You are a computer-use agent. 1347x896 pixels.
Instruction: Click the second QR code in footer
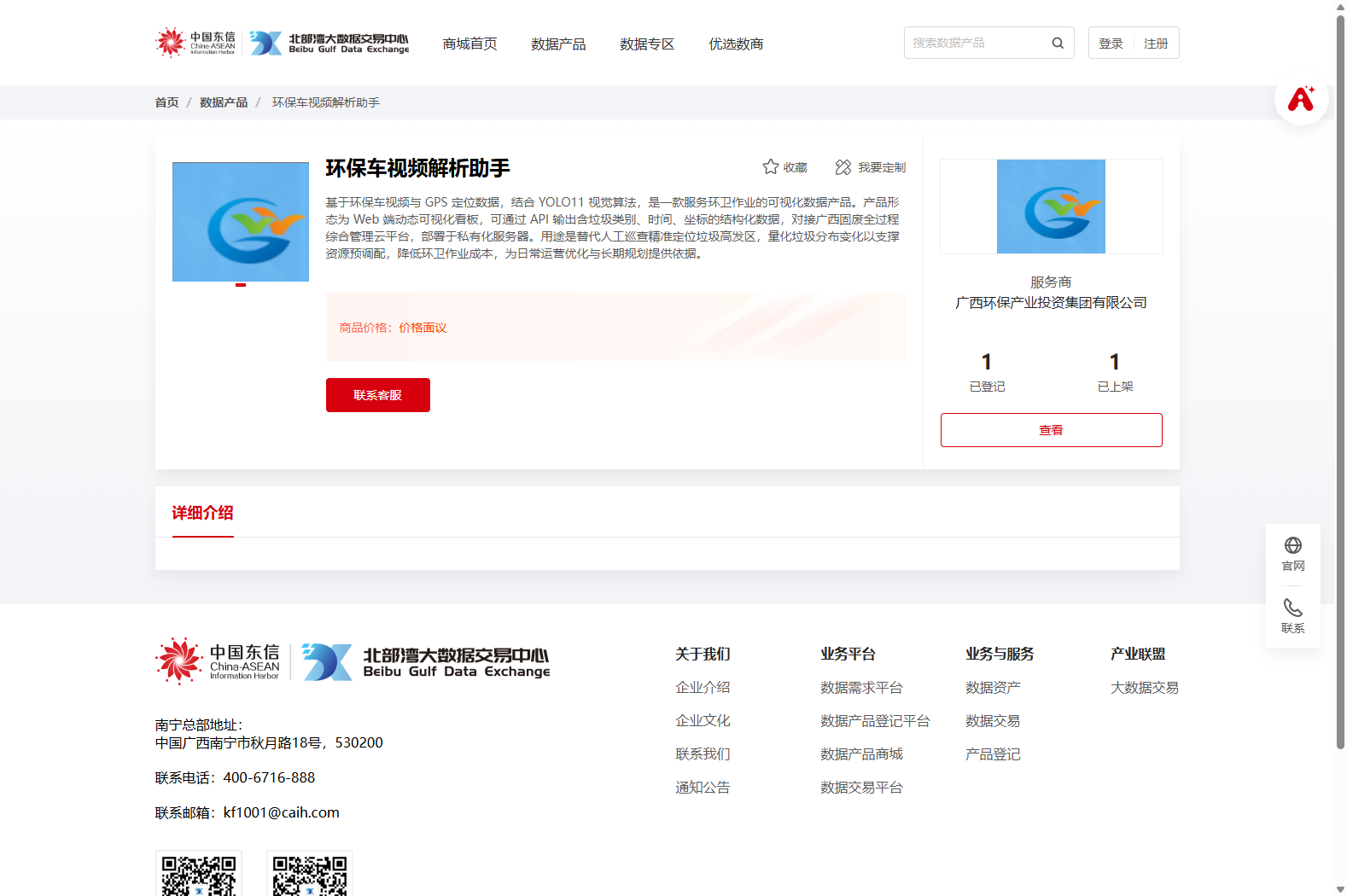[310, 873]
